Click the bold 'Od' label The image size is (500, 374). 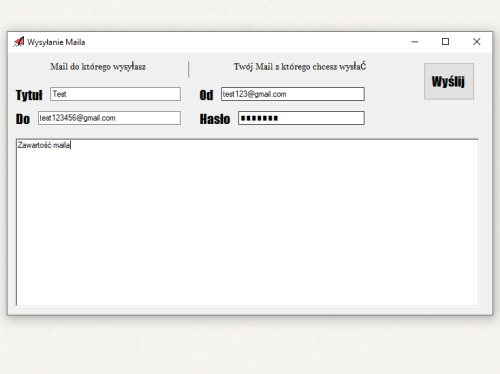pos(206,95)
